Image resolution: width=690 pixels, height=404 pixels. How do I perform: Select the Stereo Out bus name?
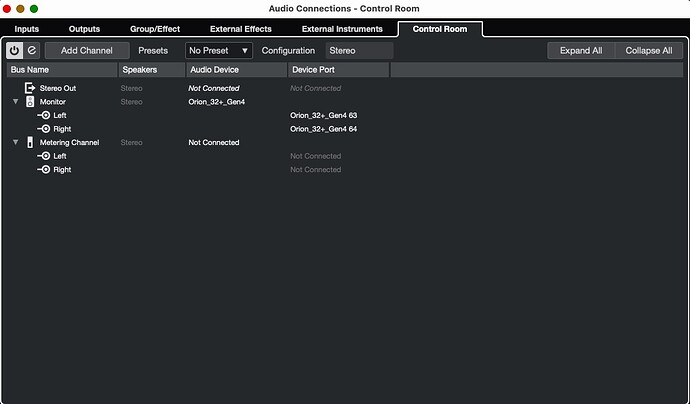click(x=58, y=88)
